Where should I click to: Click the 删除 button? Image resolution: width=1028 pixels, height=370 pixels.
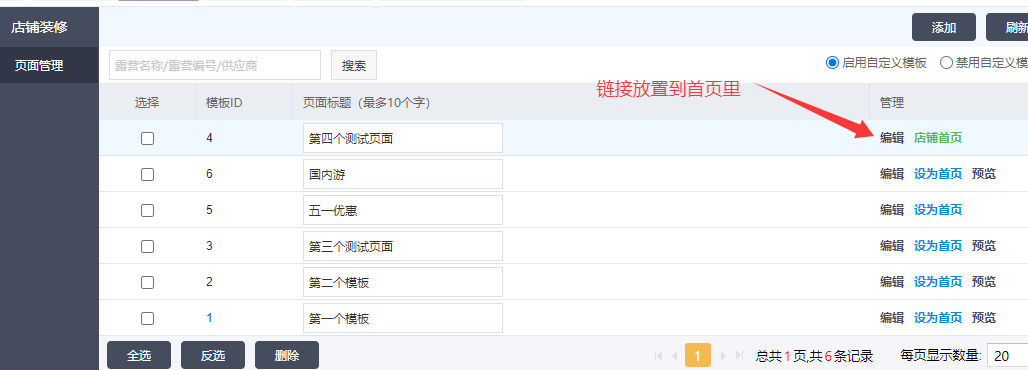[287, 356]
